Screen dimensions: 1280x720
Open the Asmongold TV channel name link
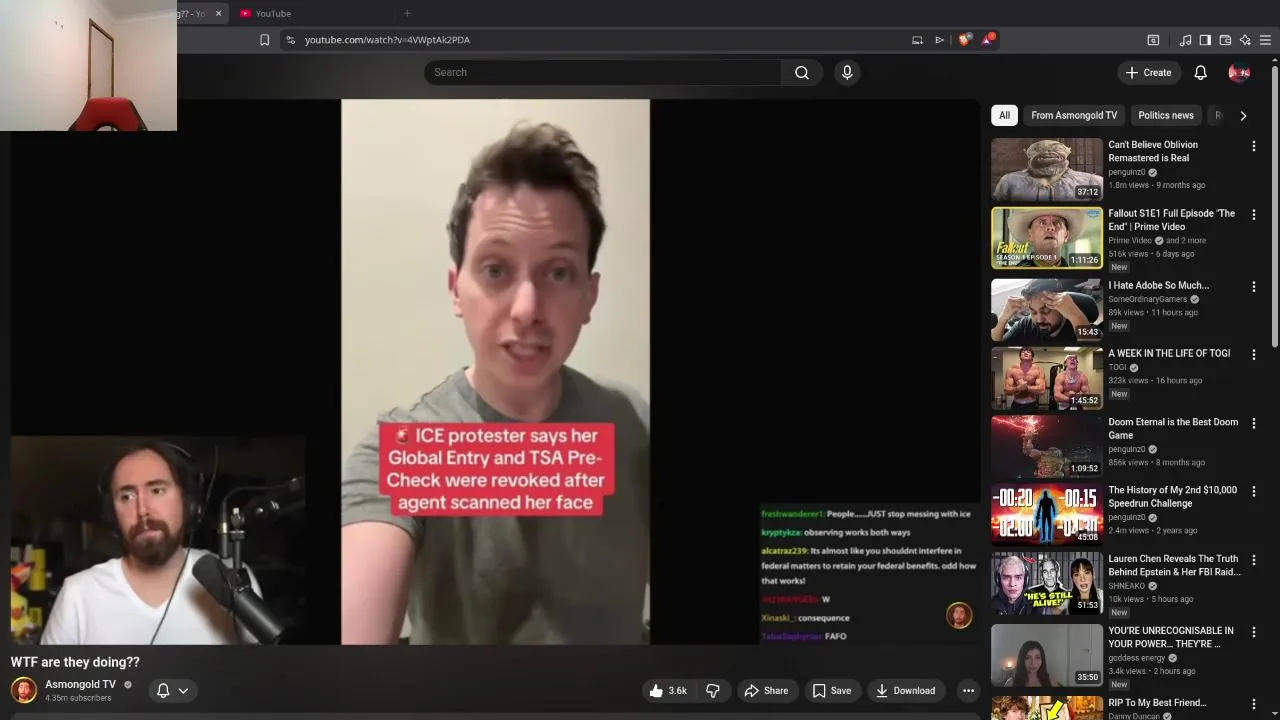pyautogui.click(x=80, y=684)
